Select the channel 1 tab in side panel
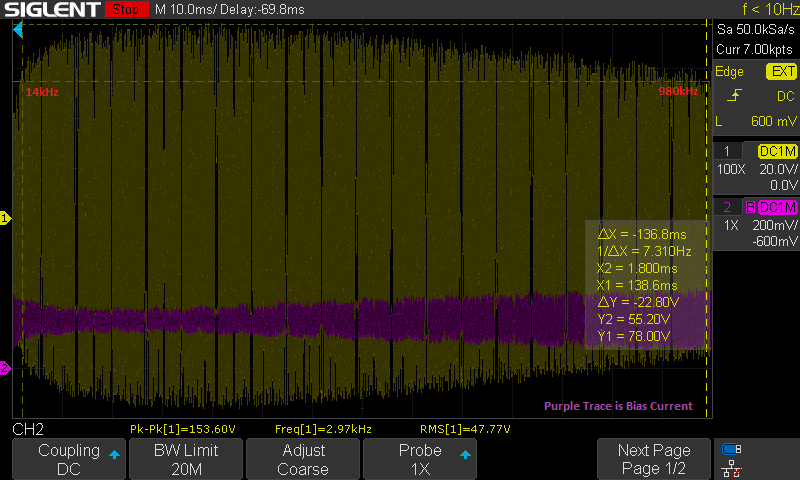 click(727, 151)
